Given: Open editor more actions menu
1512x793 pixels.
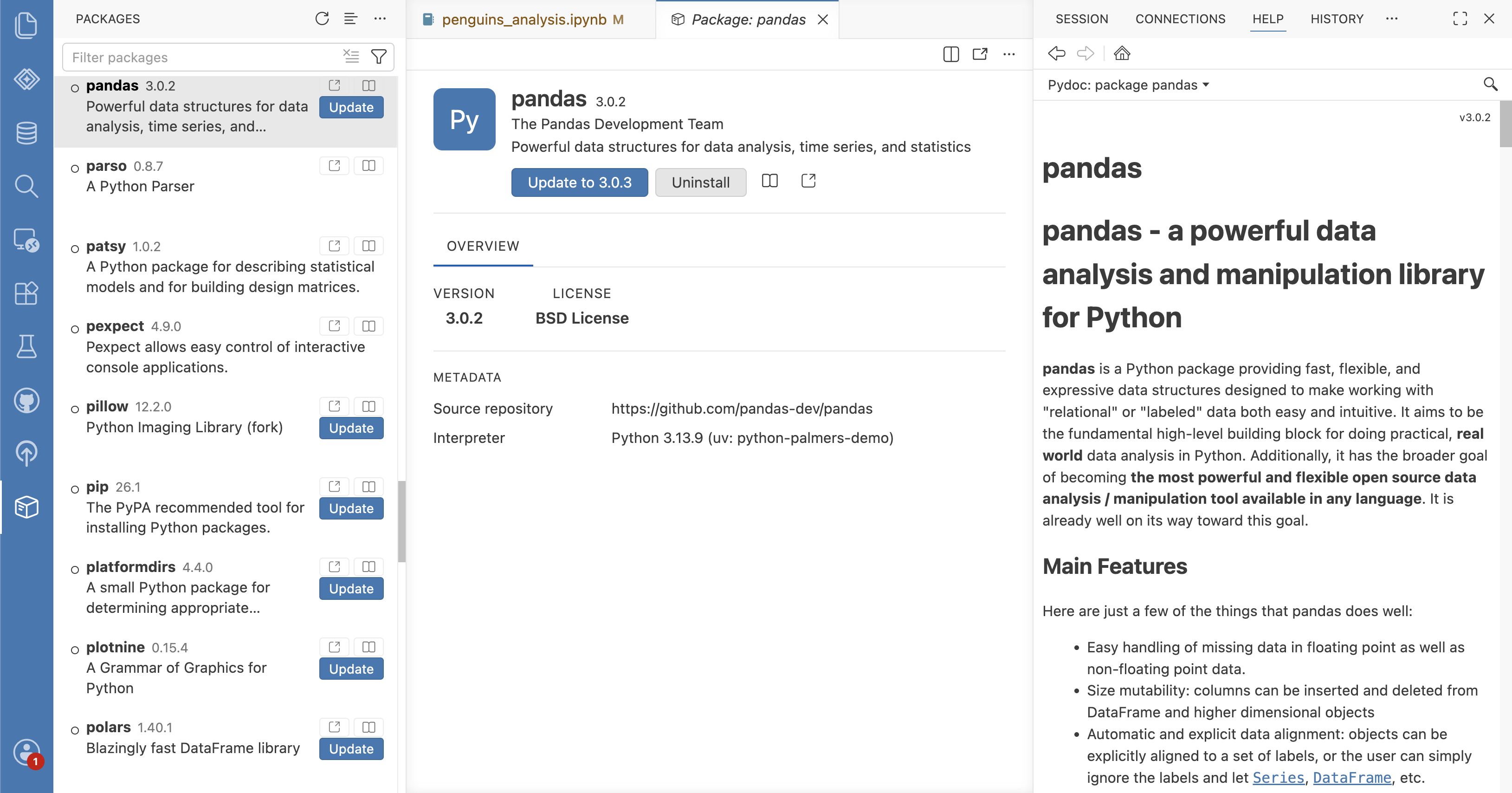Looking at the screenshot, I should click(1009, 54).
